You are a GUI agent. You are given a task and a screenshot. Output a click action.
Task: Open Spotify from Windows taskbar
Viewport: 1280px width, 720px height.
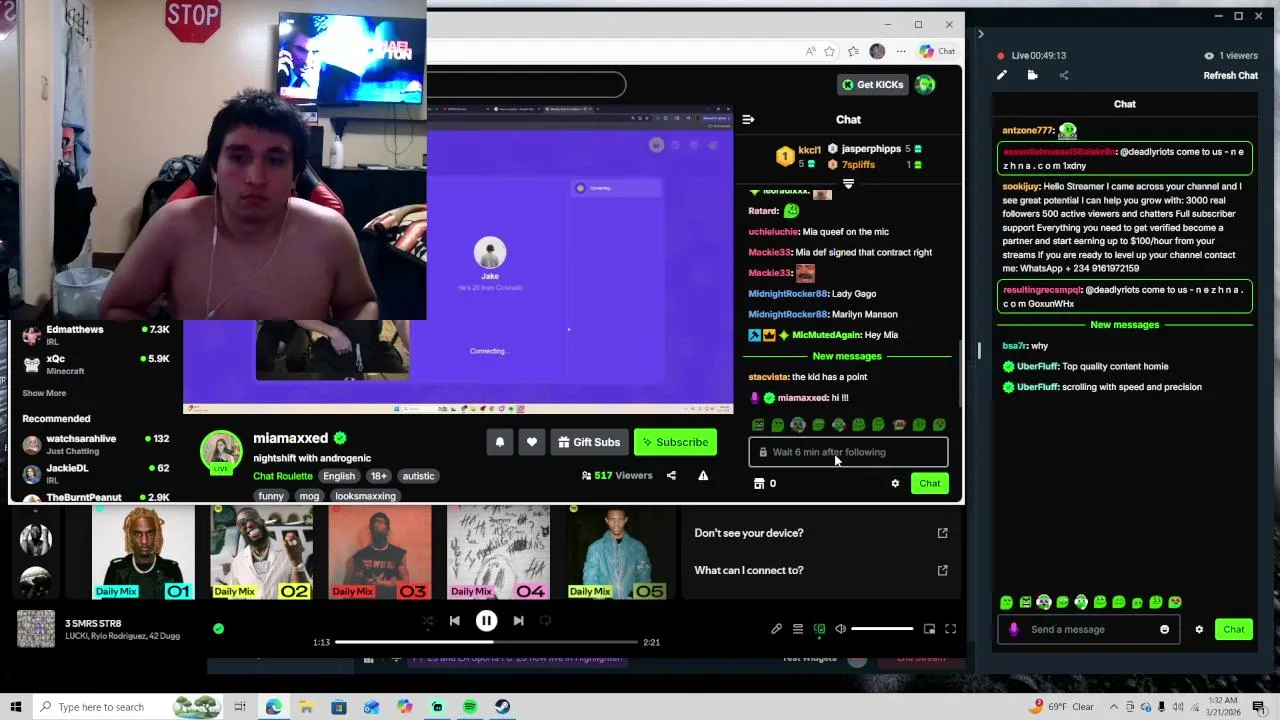[x=470, y=707]
